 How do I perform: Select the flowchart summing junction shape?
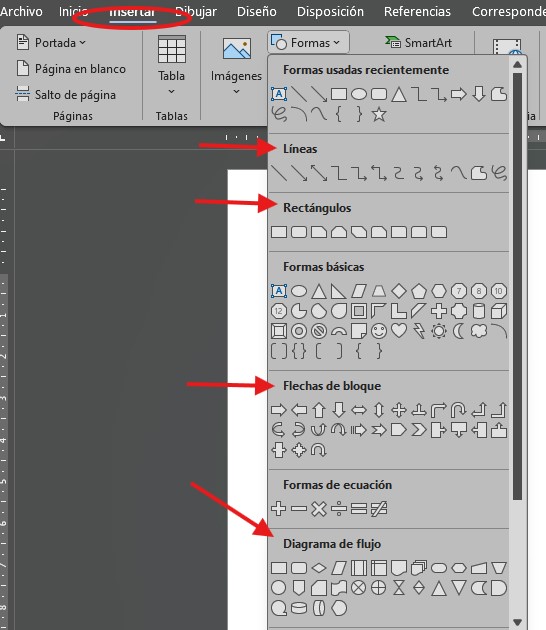[x=359, y=588]
